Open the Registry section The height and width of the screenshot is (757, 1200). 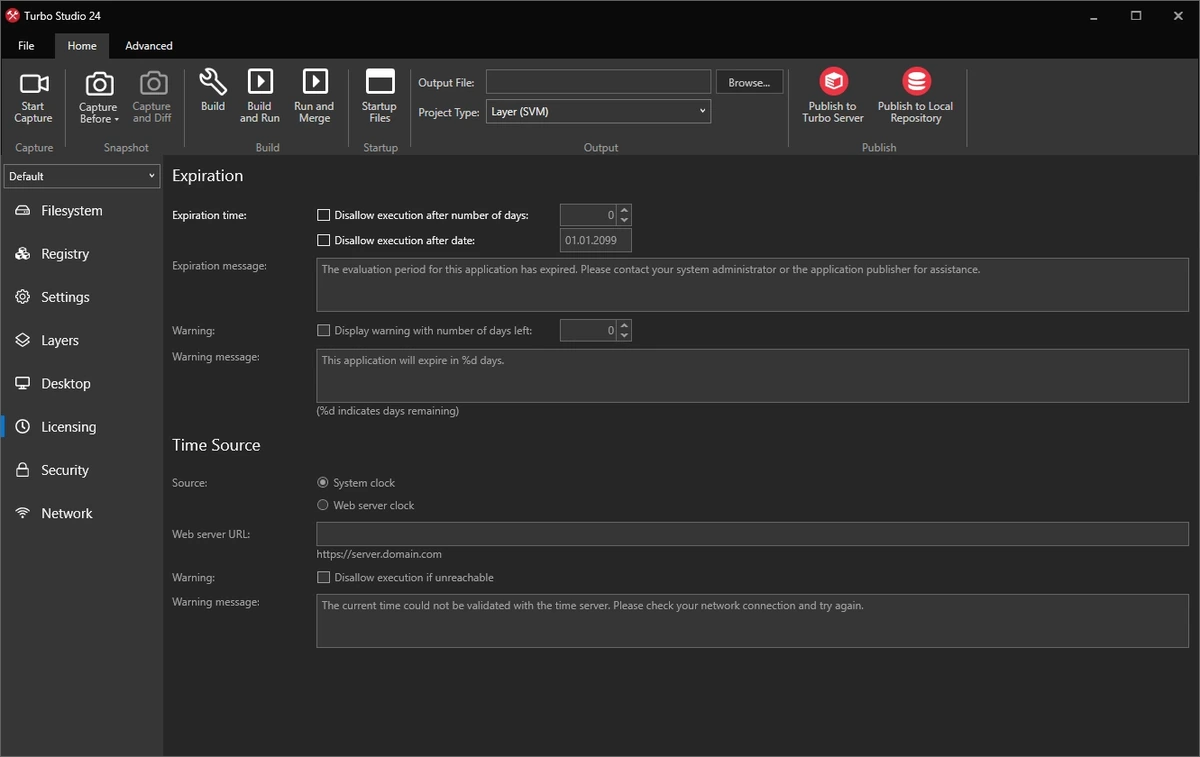tap(81, 254)
